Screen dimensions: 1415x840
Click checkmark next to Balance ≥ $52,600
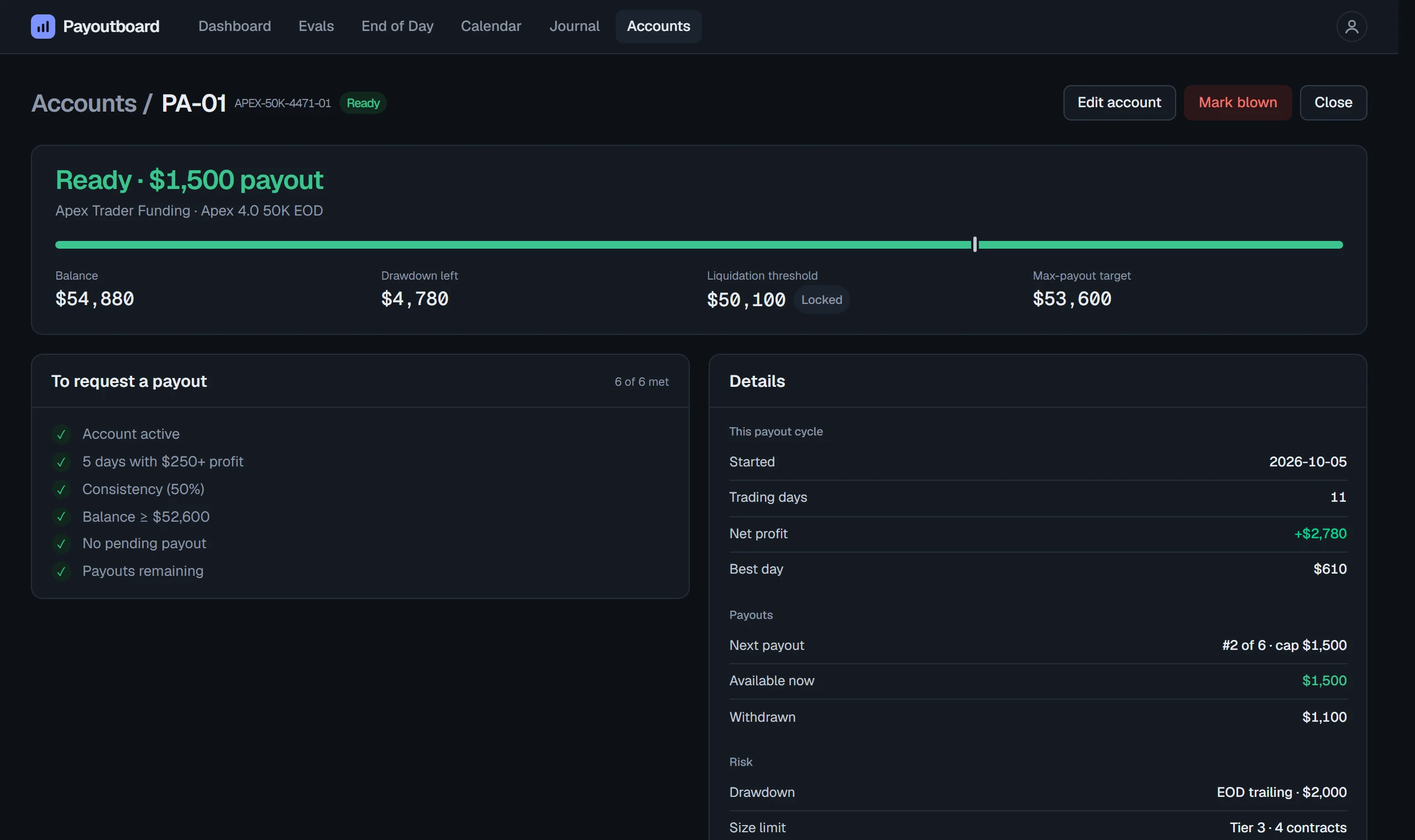(61, 517)
